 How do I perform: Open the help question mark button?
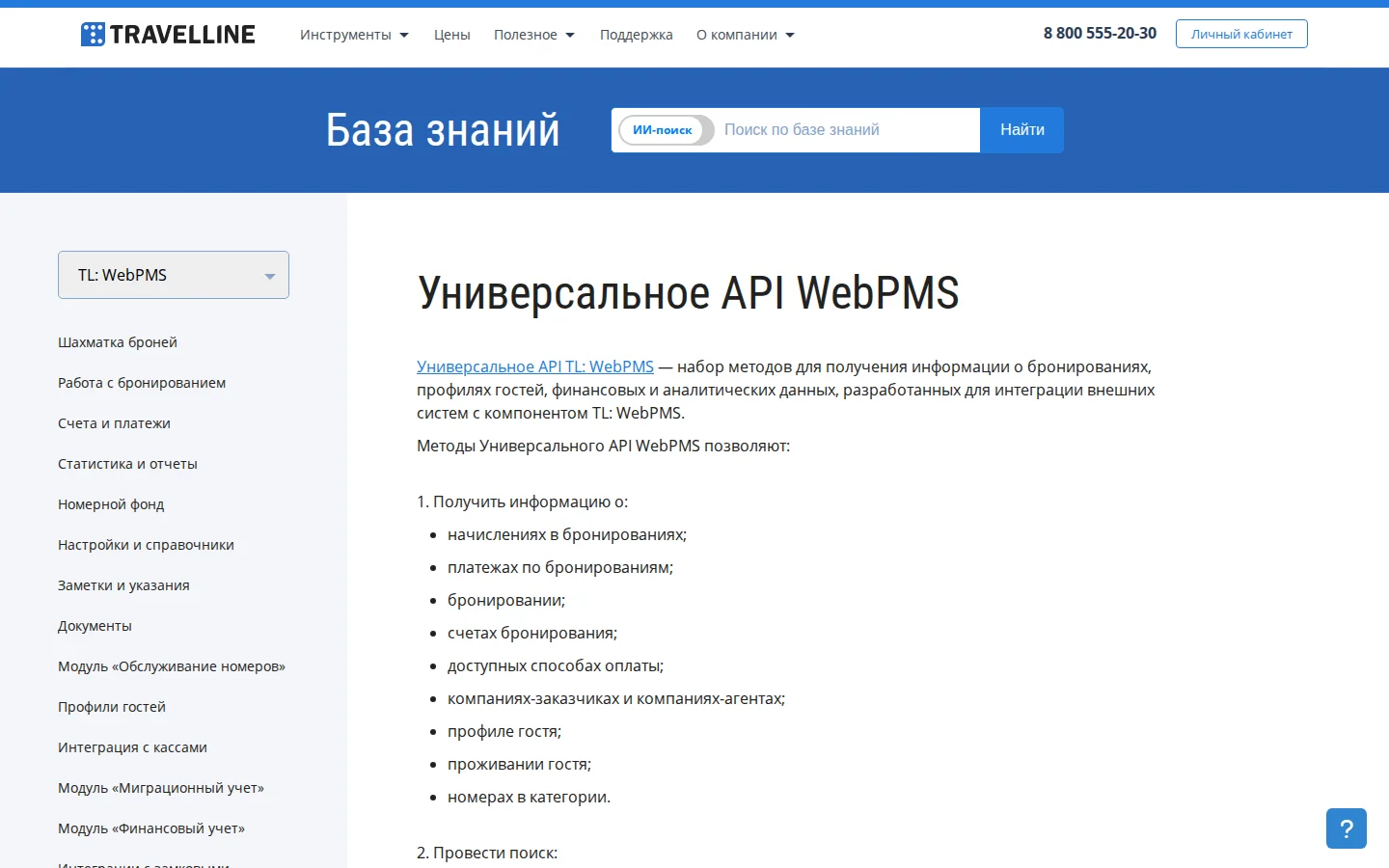(x=1347, y=828)
